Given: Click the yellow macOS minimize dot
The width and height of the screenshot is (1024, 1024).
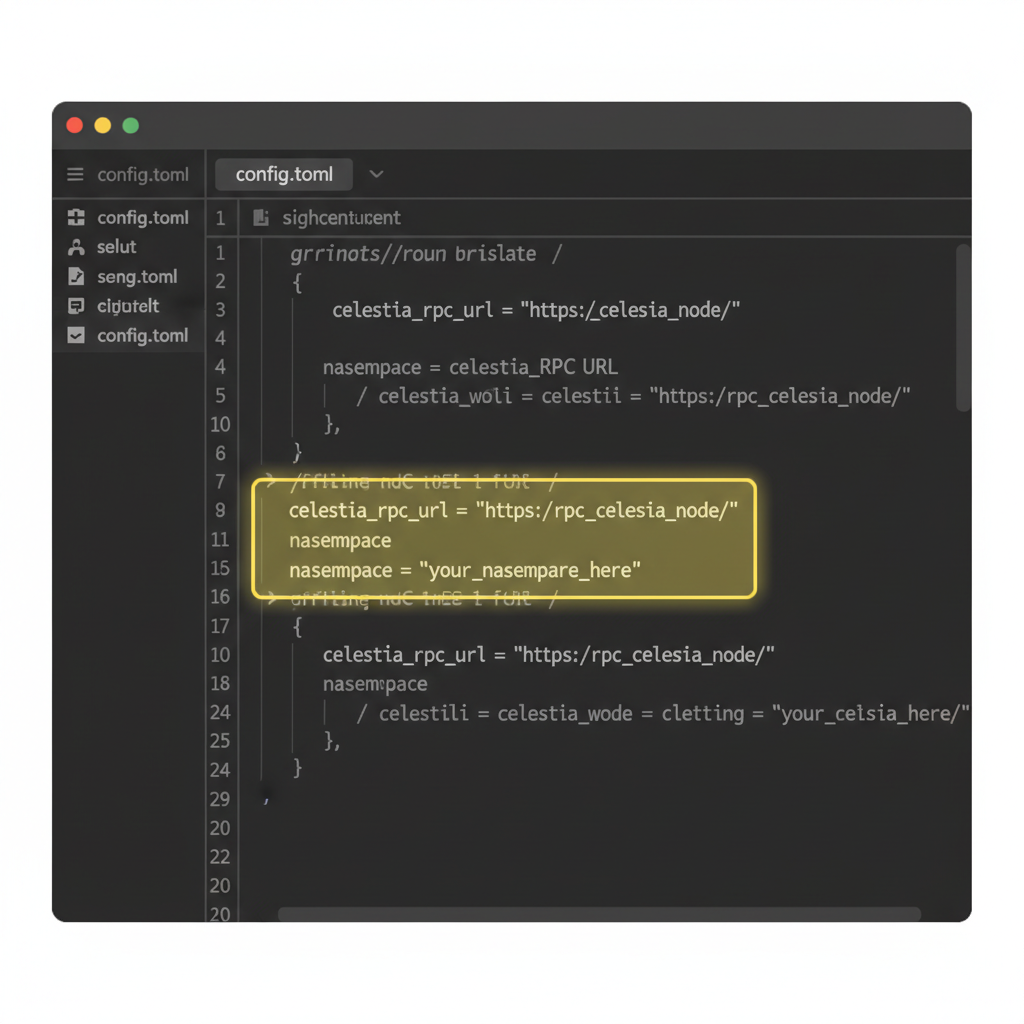Looking at the screenshot, I should 102,124.
